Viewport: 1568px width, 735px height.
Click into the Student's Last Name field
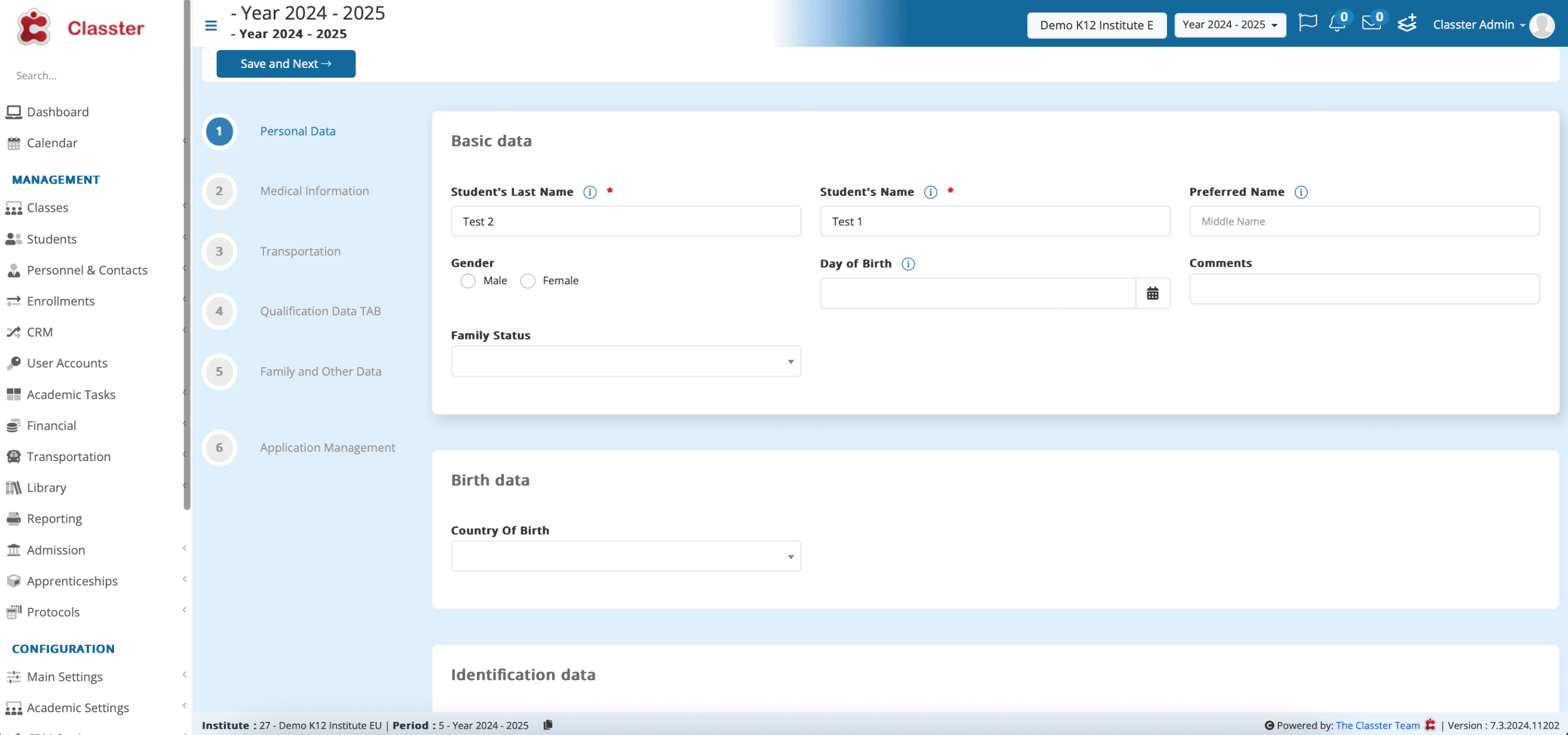[625, 221]
